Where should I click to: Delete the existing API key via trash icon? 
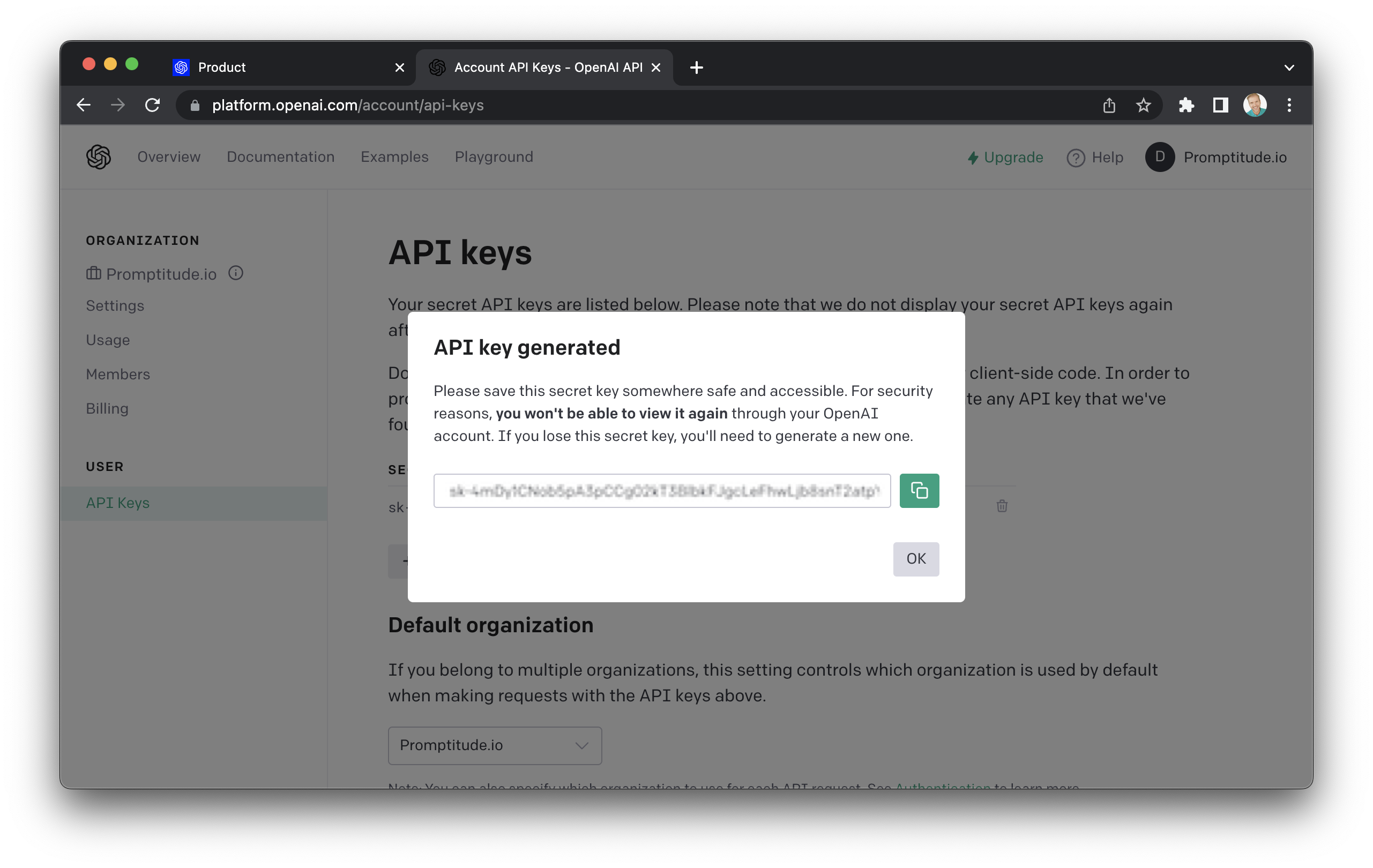pos(1002,506)
